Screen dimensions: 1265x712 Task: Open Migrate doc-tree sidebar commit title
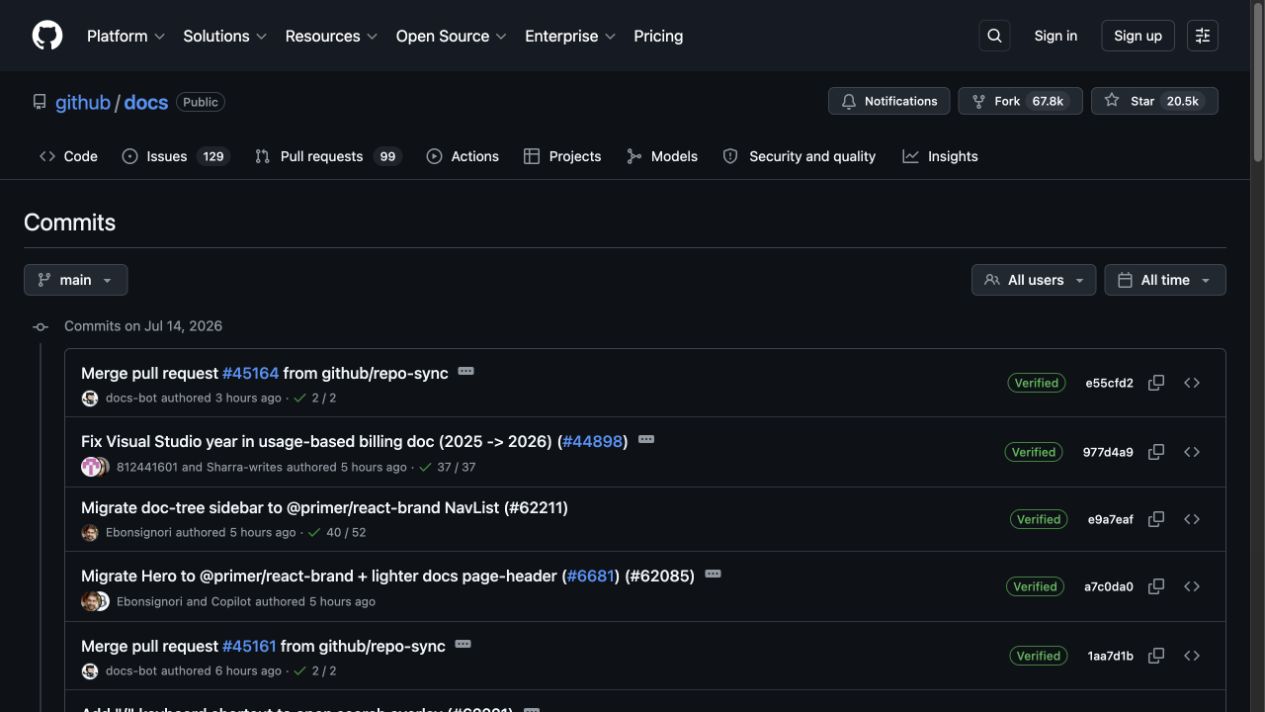click(x=324, y=508)
